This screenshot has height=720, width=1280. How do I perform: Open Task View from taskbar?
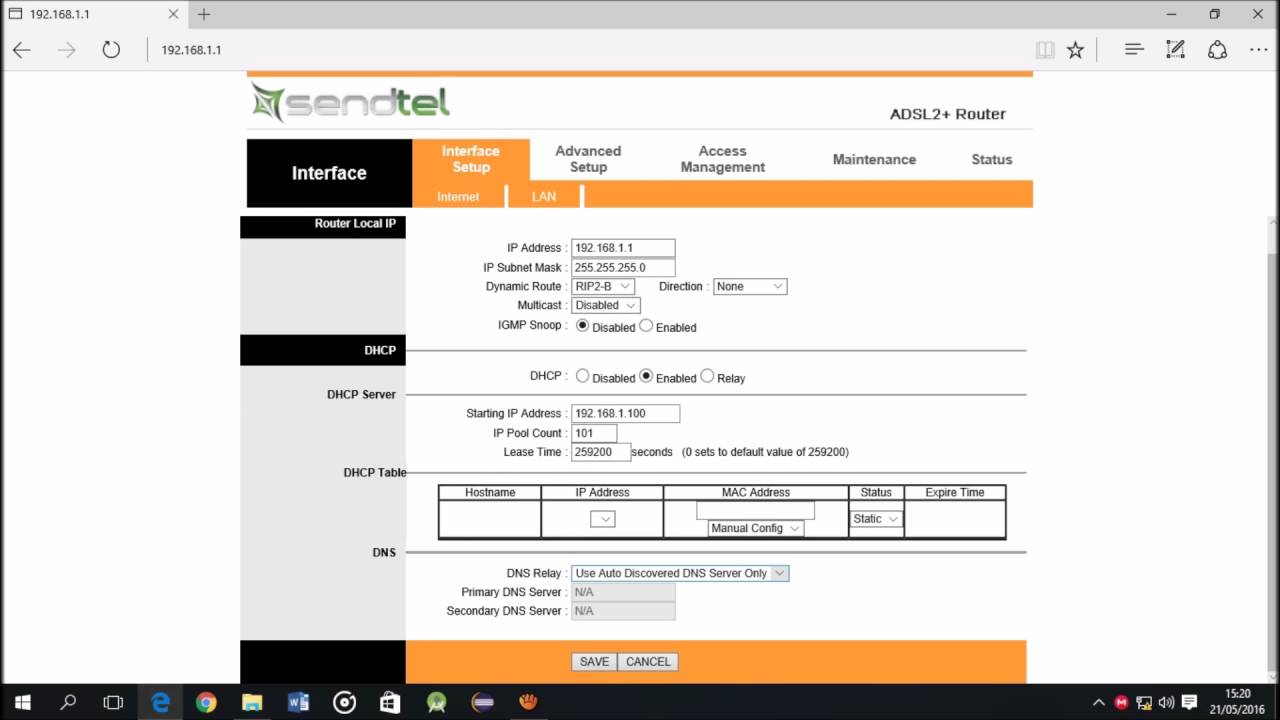(114, 702)
